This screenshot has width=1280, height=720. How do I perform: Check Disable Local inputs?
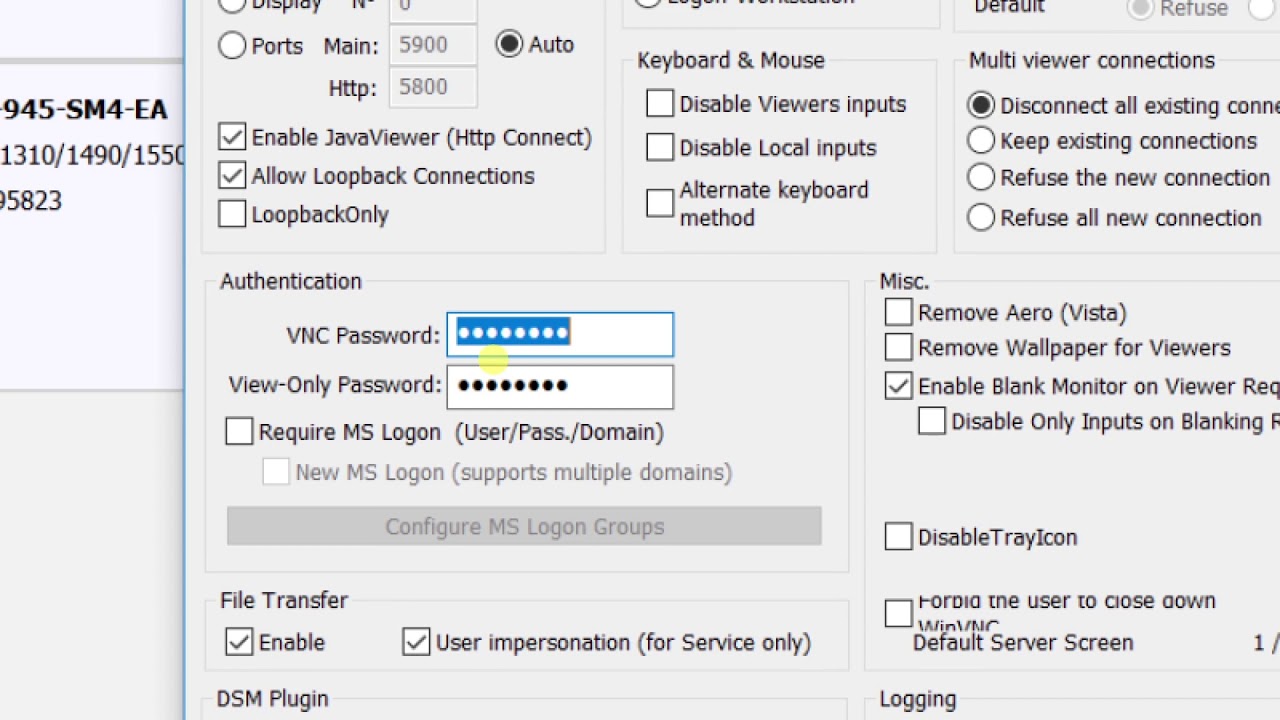click(660, 147)
